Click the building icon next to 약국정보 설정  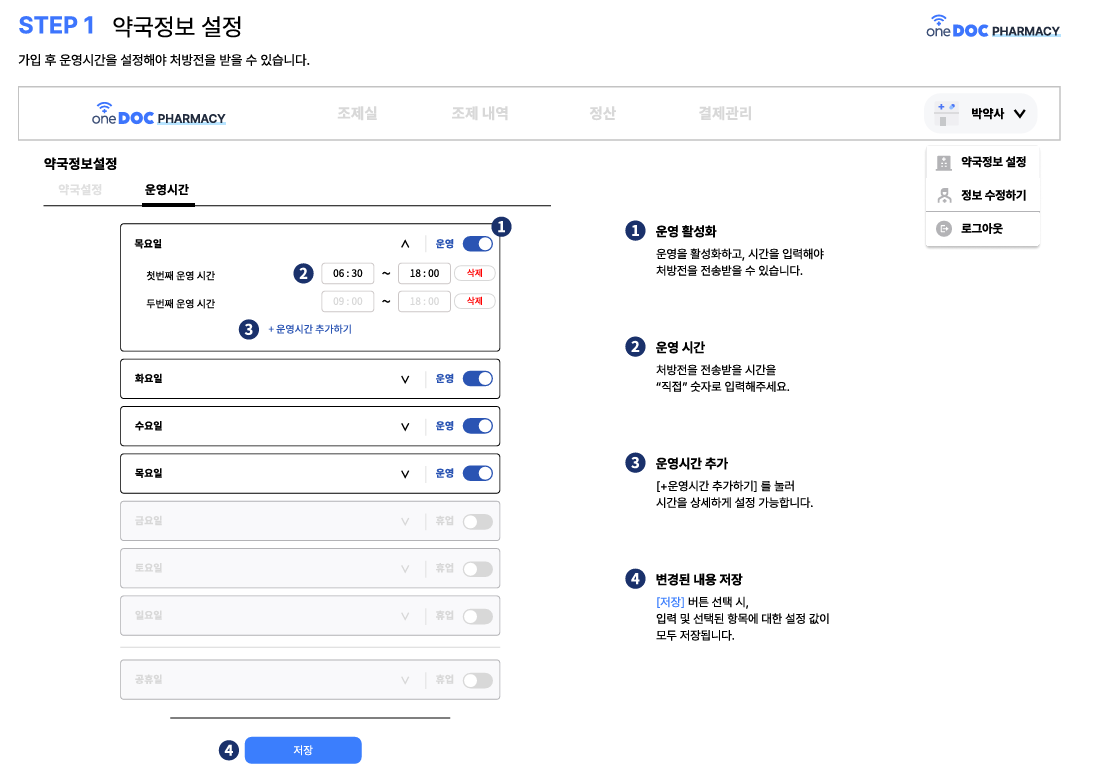click(943, 162)
